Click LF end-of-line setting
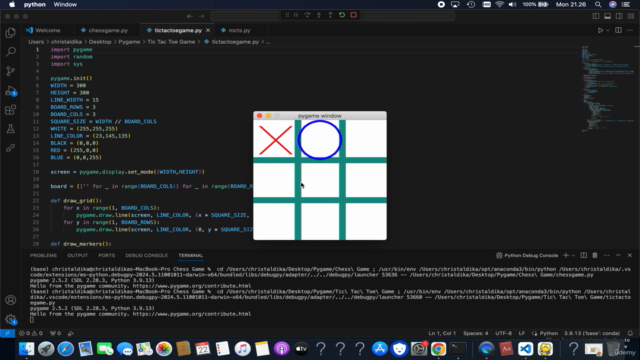Viewport: 640px width, 360px height. [522, 333]
